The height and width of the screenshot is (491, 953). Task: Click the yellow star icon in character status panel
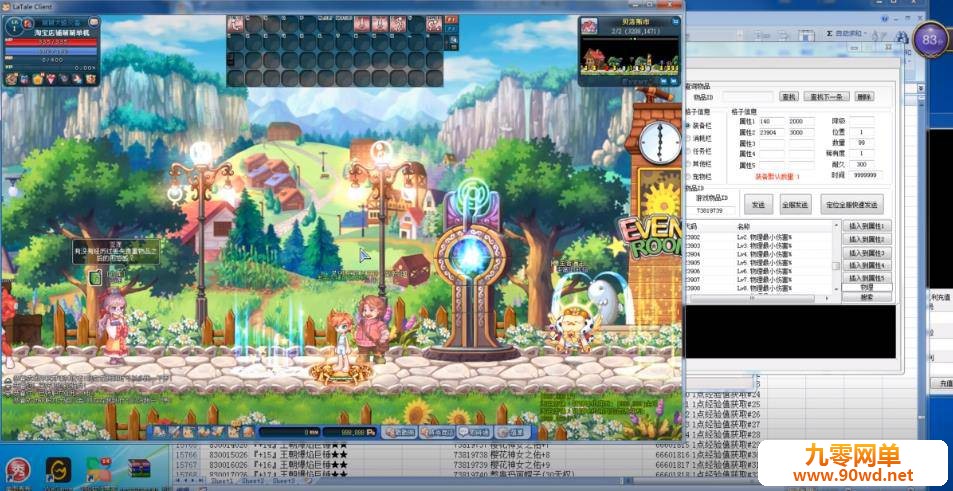tap(38, 79)
